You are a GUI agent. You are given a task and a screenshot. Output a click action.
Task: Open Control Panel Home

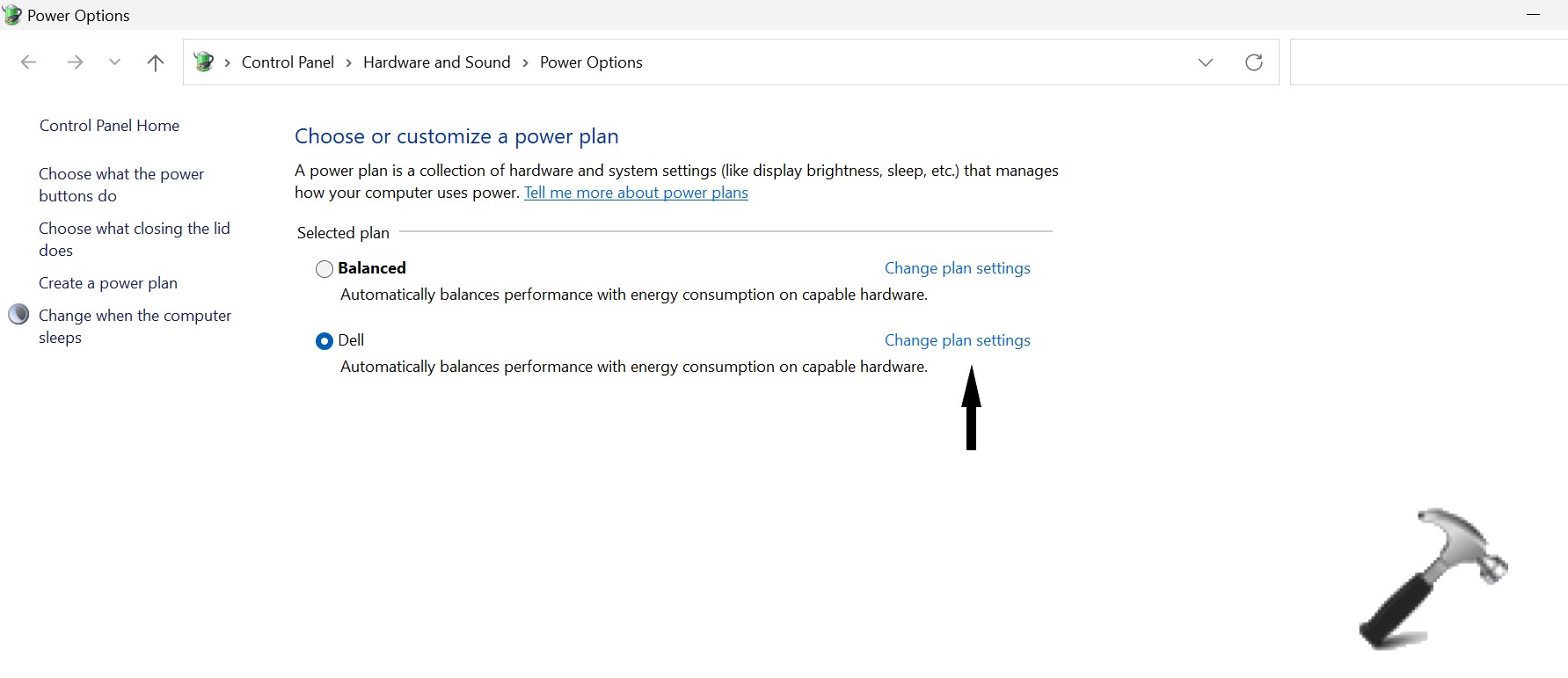(x=109, y=126)
